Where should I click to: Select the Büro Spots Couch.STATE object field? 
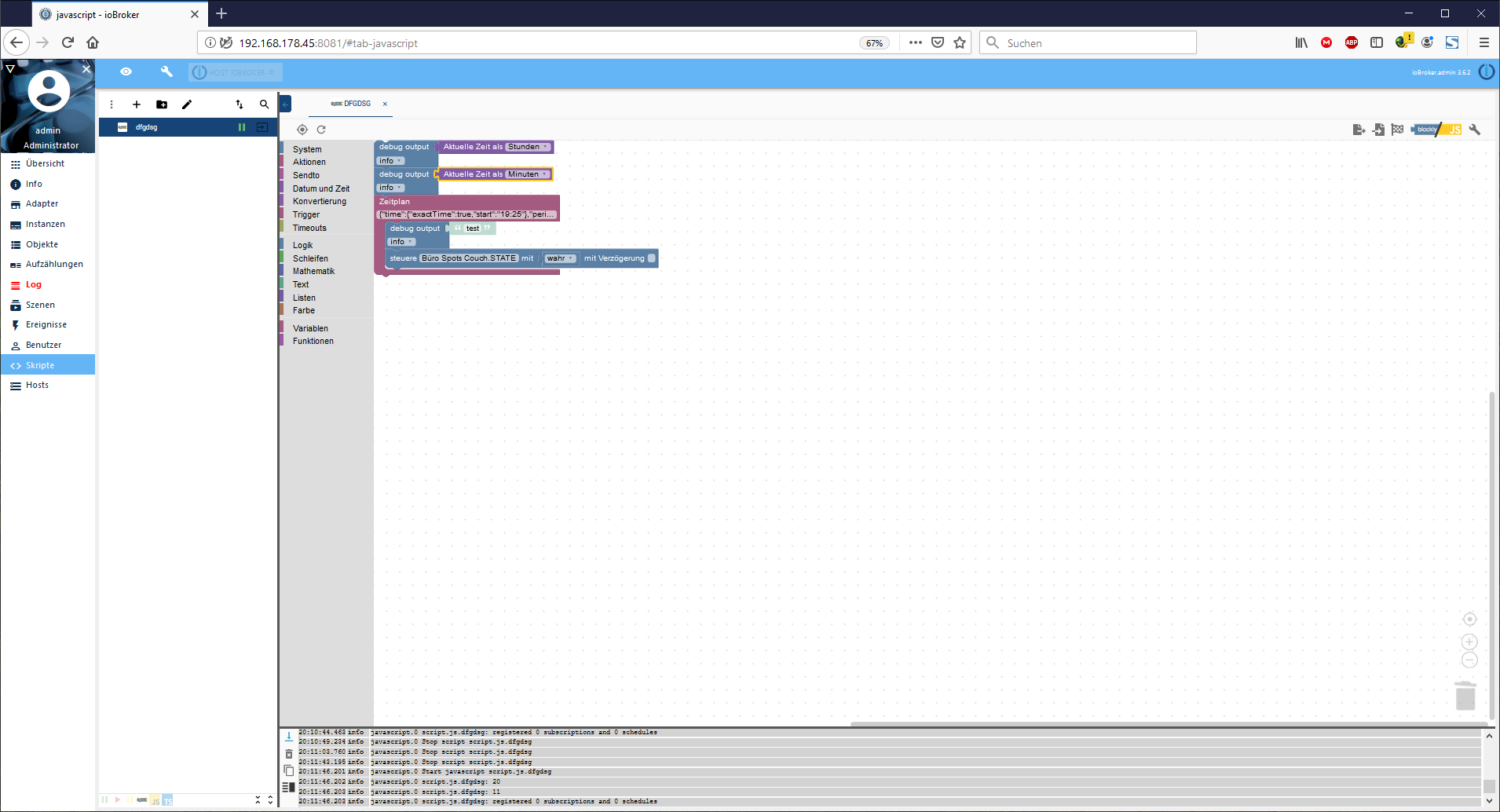point(469,258)
